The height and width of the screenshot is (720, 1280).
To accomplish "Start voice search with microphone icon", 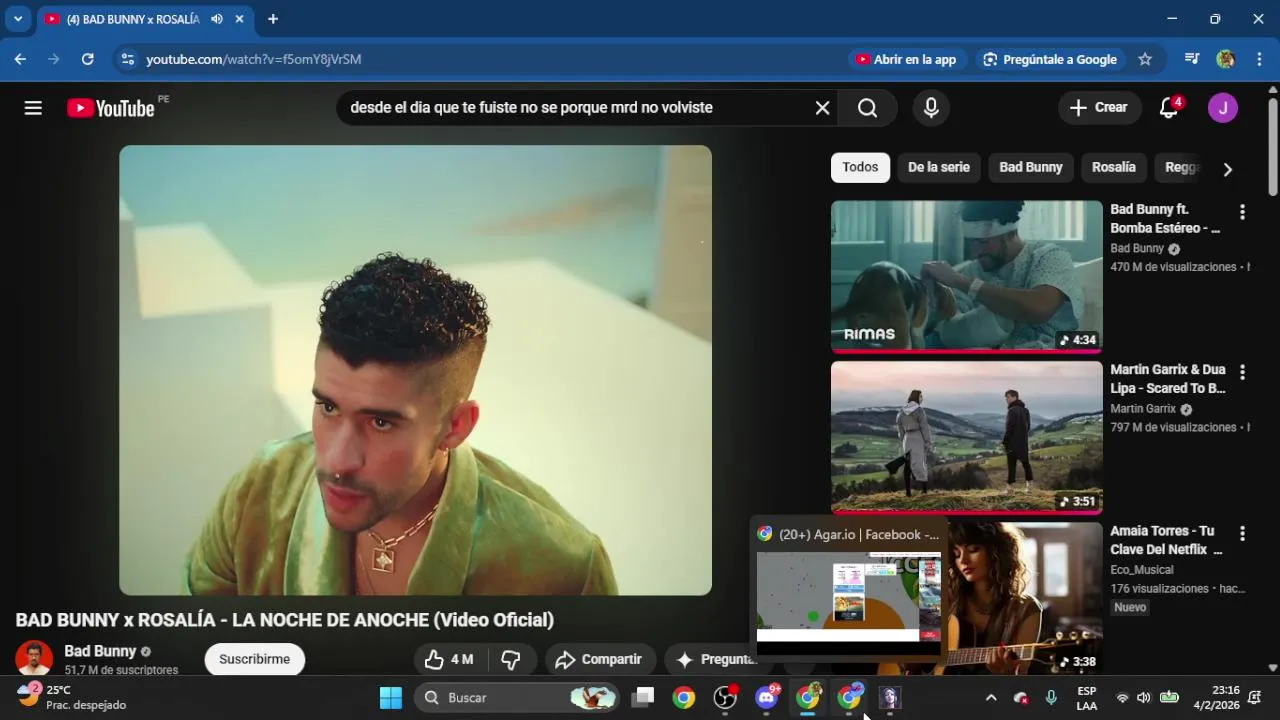I will coord(931,108).
